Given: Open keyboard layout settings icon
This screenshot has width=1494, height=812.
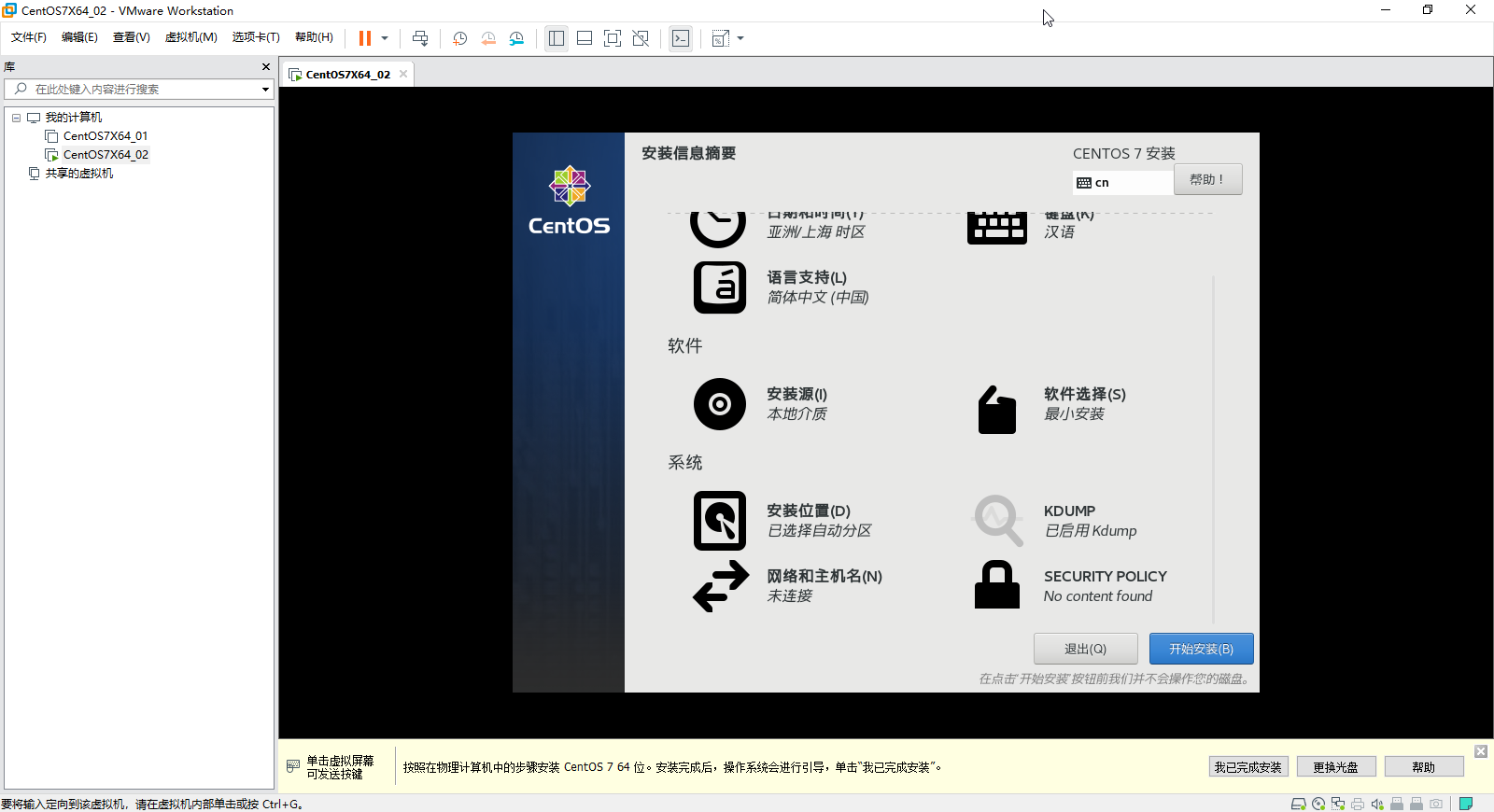Looking at the screenshot, I should click(x=997, y=229).
